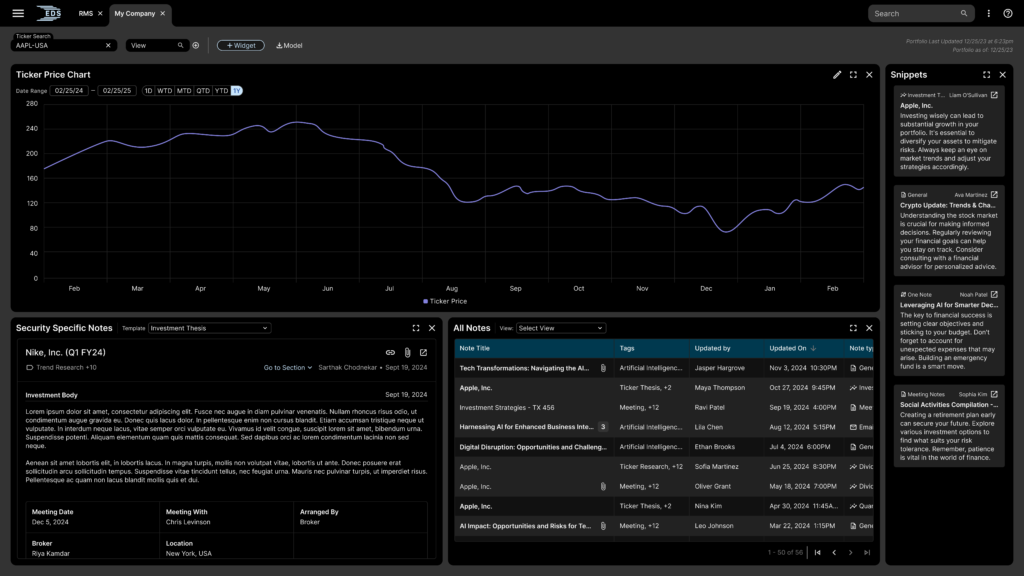This screenshot has width=1024, height=576.
Task: Go to first page of notes
Action: tap(818, 552)
